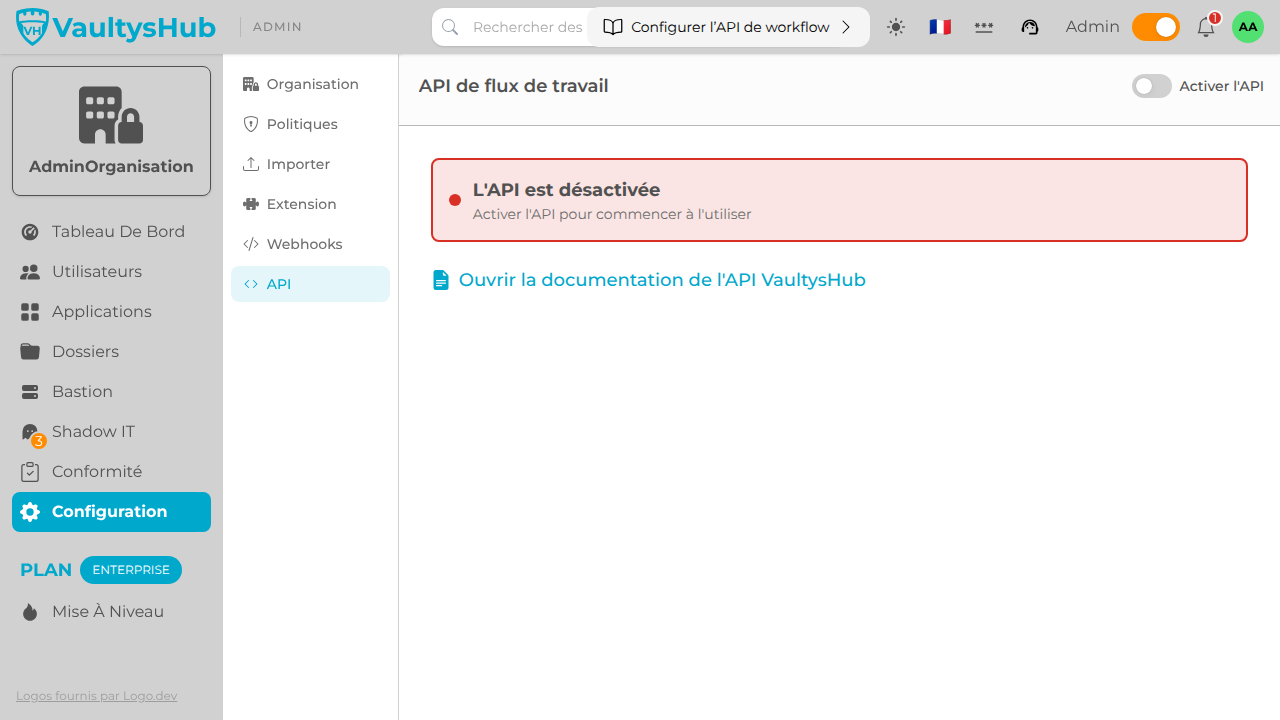Click the Webhooks code icon
The height and width of the screenshot is (720, 1280).
pyautogui.click(x=251, y=244)
